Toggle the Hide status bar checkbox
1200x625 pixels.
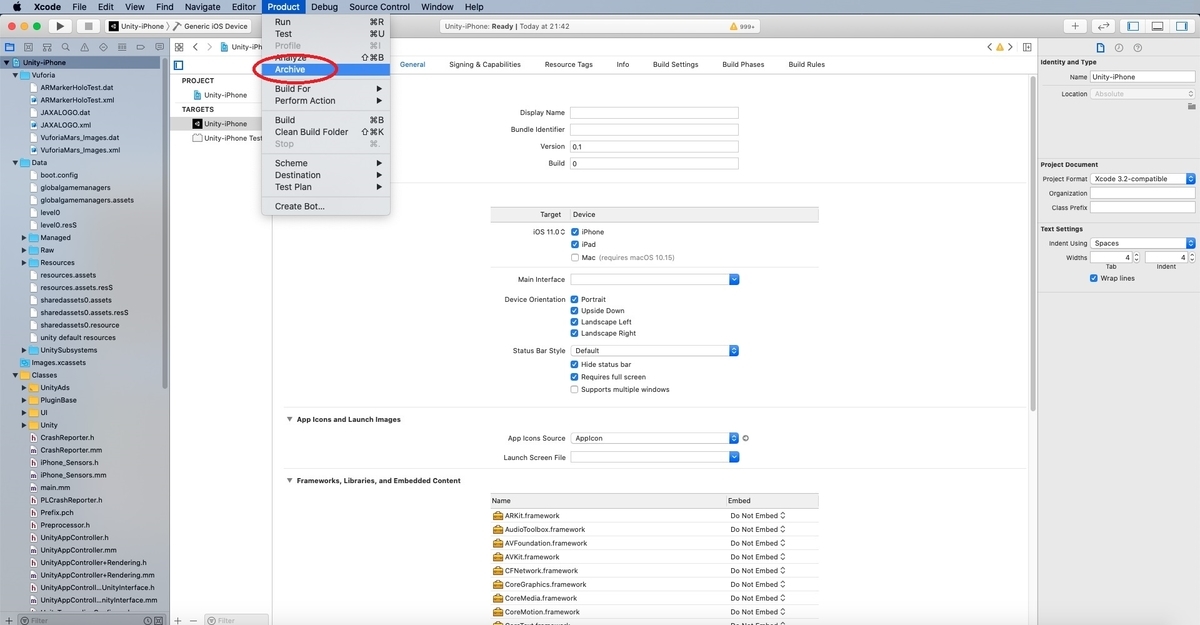(575, 364)
